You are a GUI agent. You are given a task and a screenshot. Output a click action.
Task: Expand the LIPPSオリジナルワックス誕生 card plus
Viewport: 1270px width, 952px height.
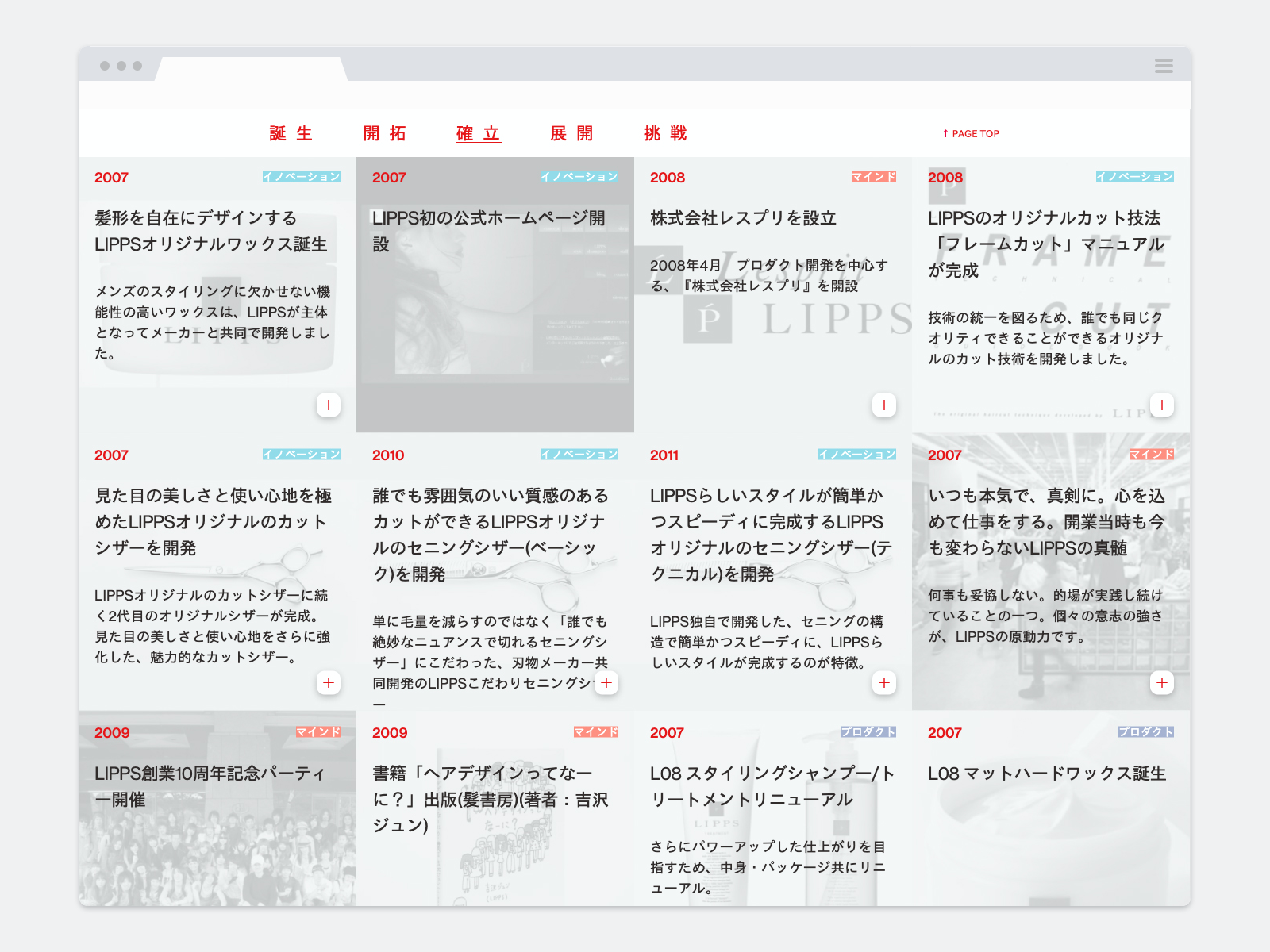pos(329,405)
